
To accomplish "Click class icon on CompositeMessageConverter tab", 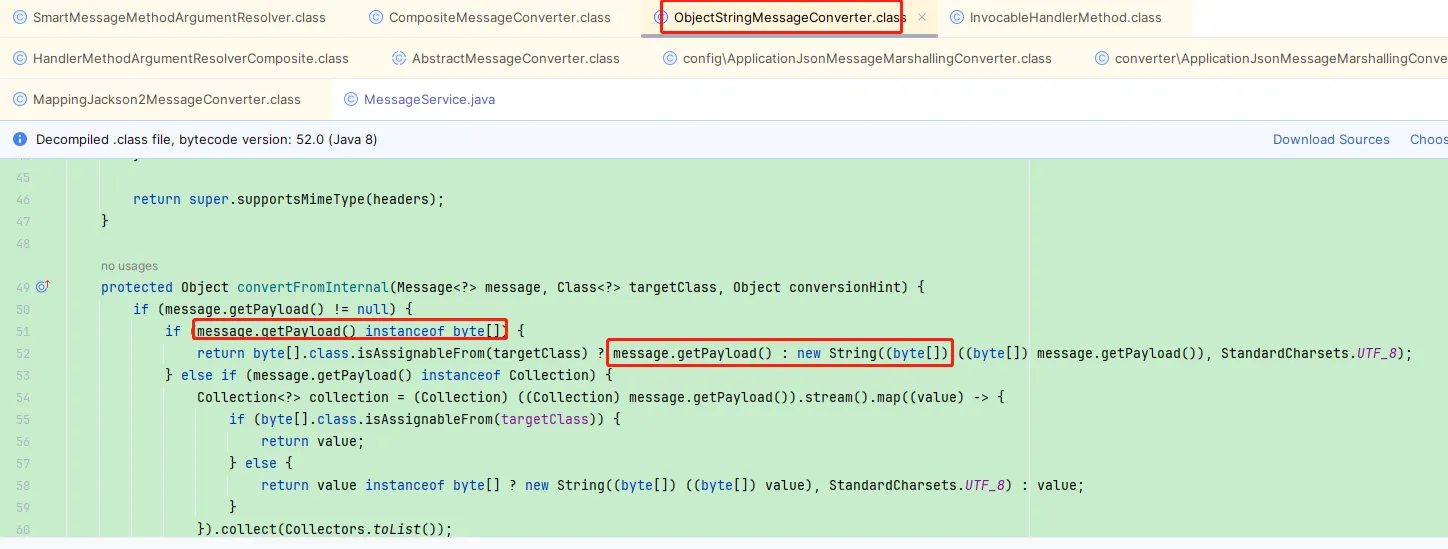I will pos(376,17).
